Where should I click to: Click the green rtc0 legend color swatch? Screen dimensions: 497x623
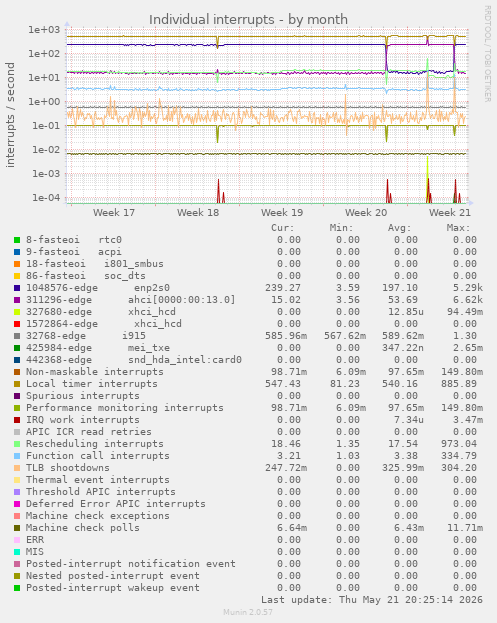tap(17, 240)
